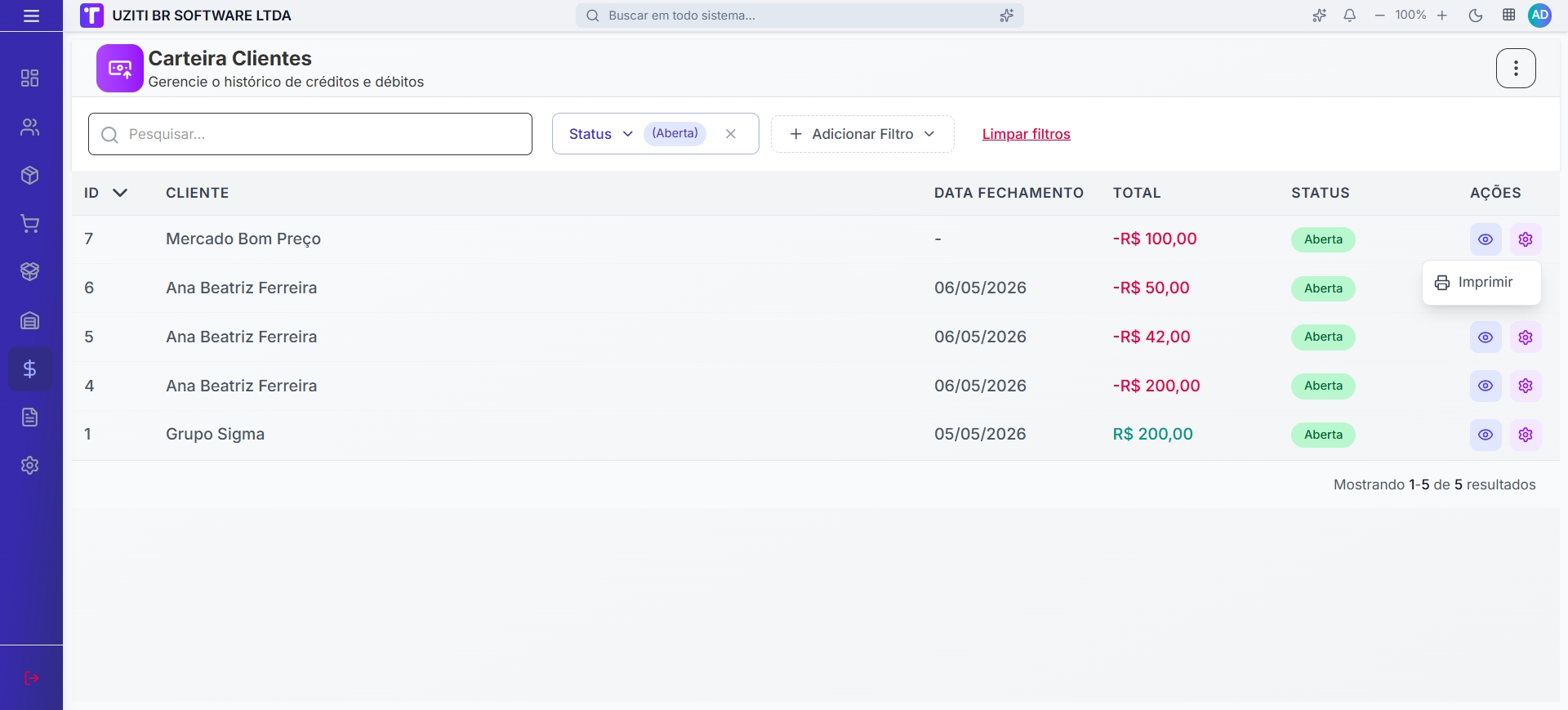
Task: Increase zoom with the plus icon
Action: tap(1442, 16)
